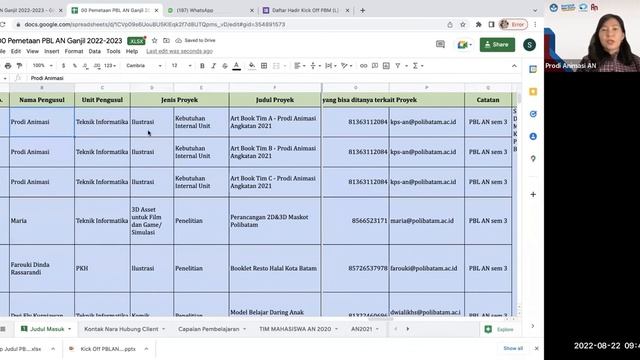Screen dimensions: 640x360
Task: Insert a chart from the toolbar
Action: 386,66
